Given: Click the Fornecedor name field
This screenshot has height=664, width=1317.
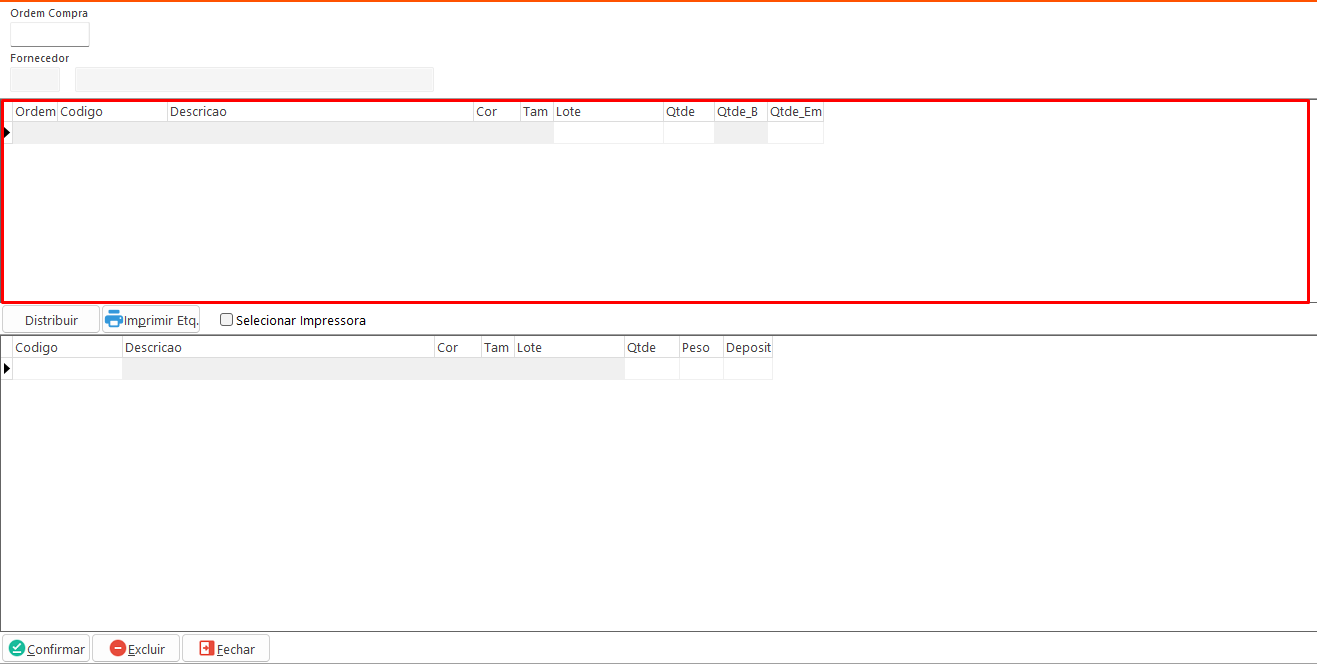Looking at the screenshot, I should (x=254, y=80).
